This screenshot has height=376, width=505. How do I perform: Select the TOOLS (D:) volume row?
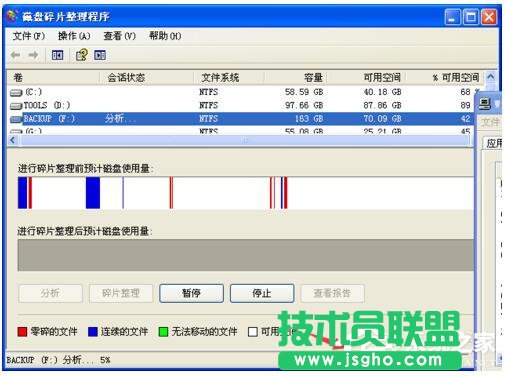(x=240, y=106)
